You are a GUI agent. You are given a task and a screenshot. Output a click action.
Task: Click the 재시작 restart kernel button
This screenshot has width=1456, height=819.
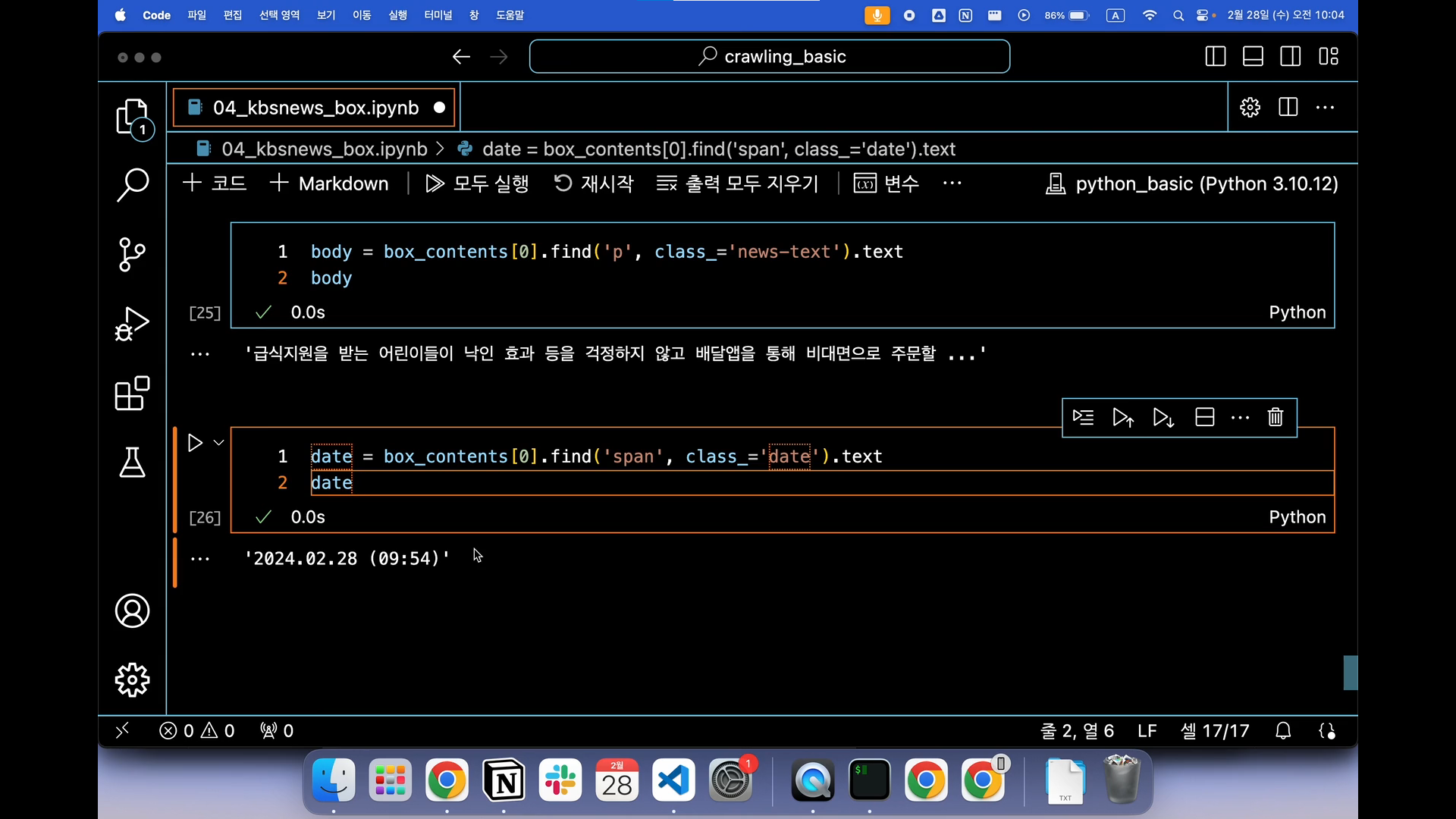coord(594,184)
